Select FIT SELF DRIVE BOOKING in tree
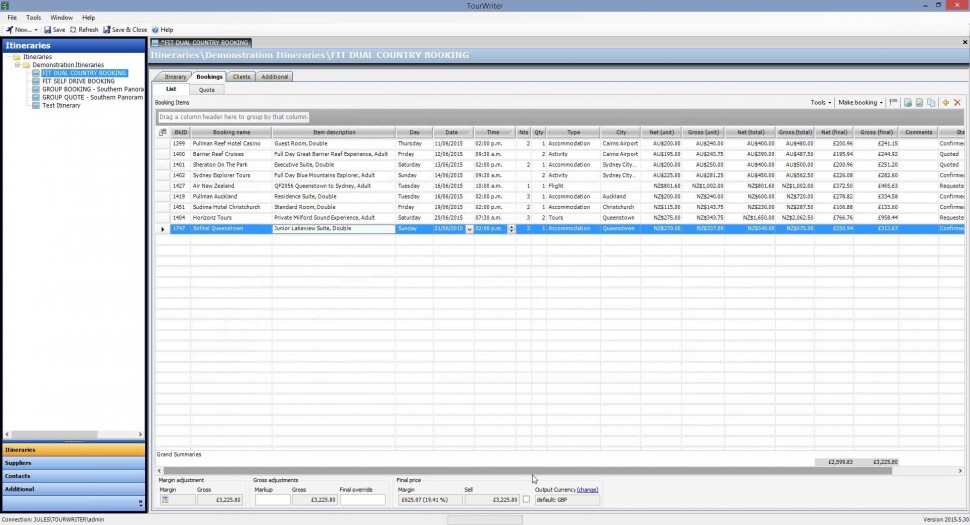The width and height of the screenshot is (970, 525). (x=78, y=81)
